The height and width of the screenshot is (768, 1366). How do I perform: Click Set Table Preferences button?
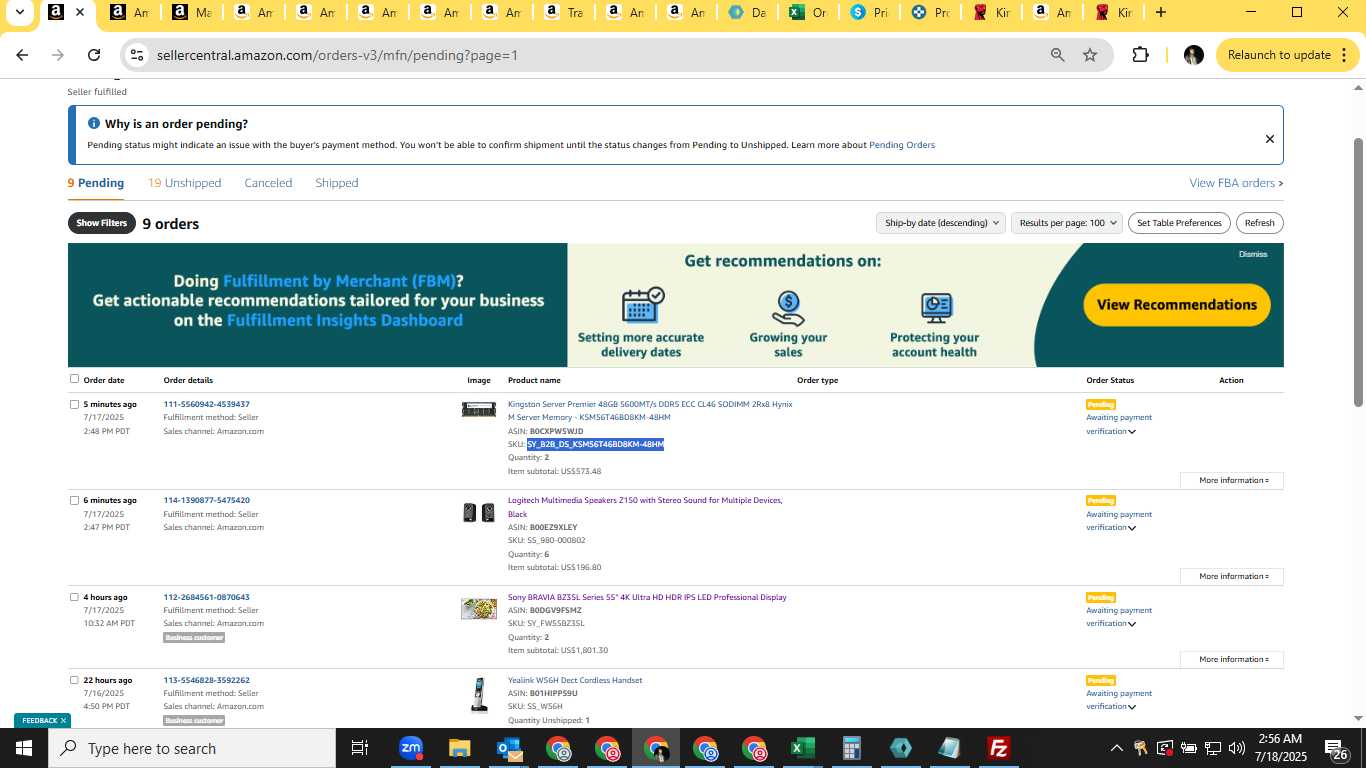[1179, 223]
